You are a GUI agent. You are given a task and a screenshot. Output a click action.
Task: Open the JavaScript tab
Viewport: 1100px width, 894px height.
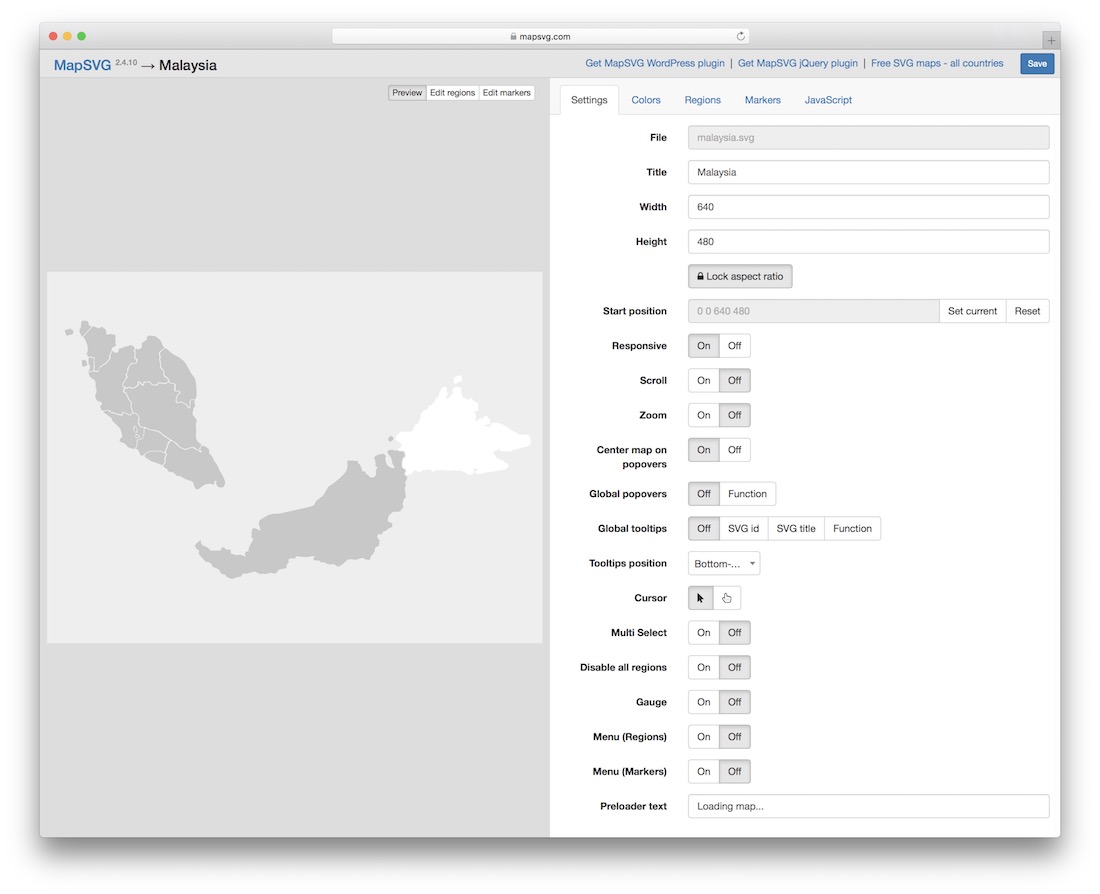pos(828,100)
